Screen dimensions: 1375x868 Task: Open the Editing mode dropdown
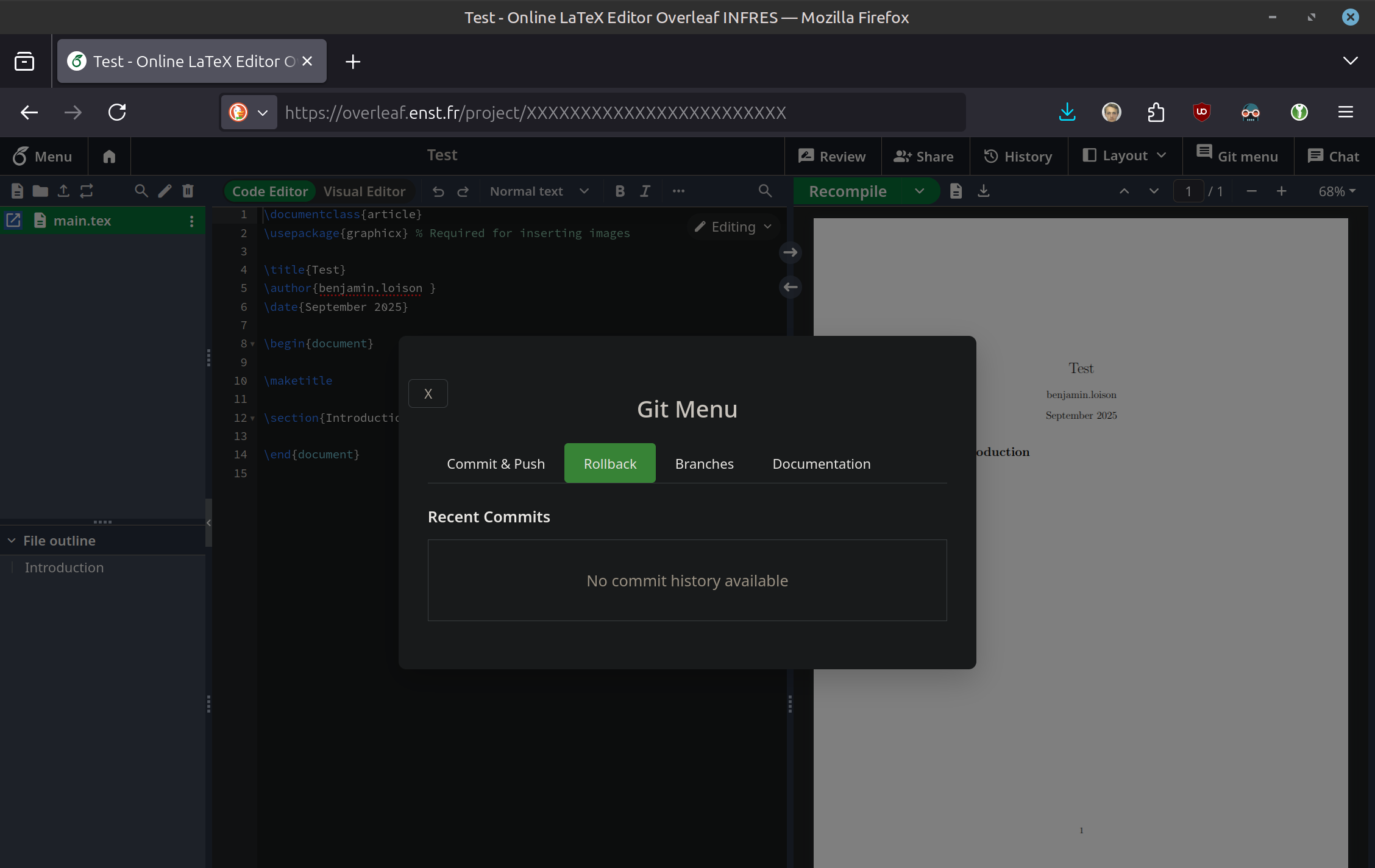pyautogui.click(x=733, y=227)
